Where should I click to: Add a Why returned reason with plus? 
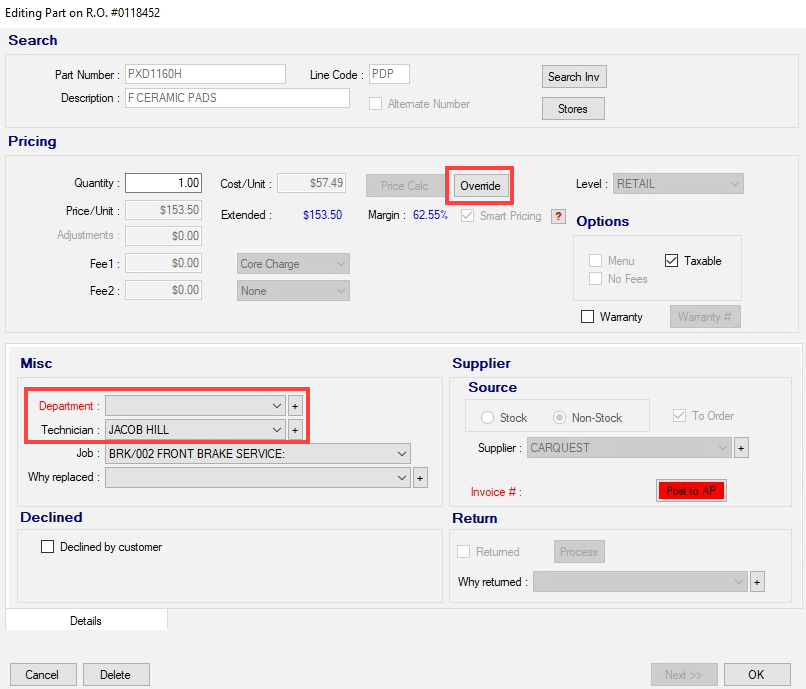(757, 582)
